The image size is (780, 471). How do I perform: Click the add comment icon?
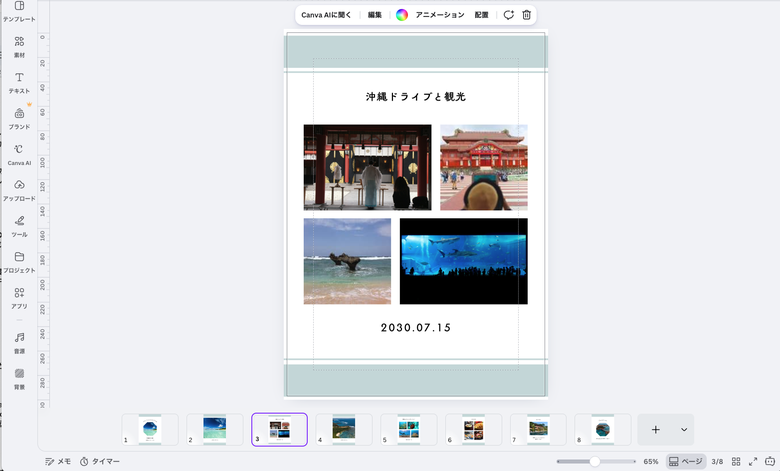[508, 15]
